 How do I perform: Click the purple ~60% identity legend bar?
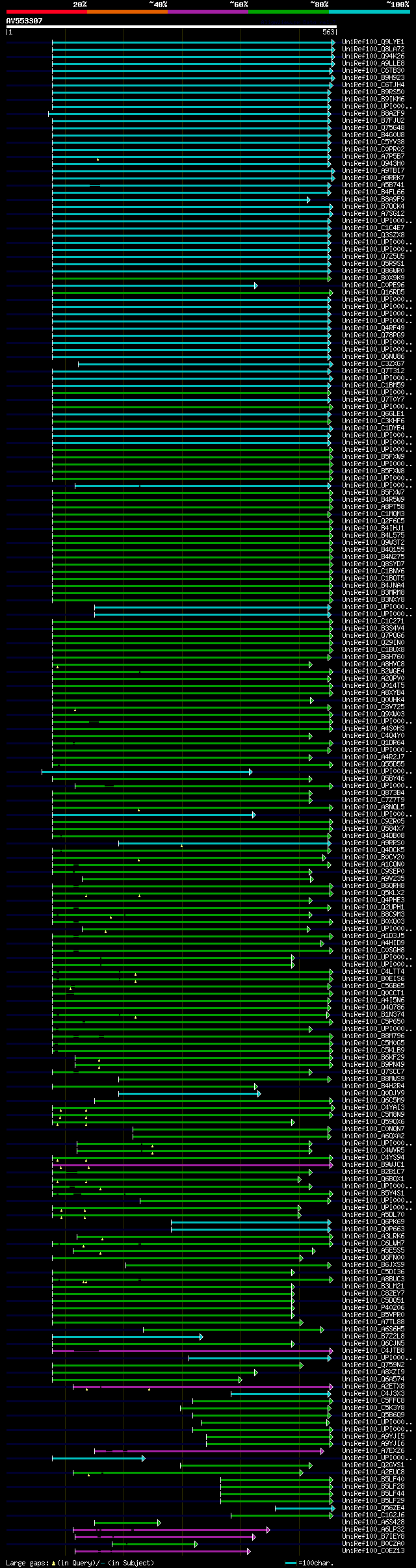(208, 12)
